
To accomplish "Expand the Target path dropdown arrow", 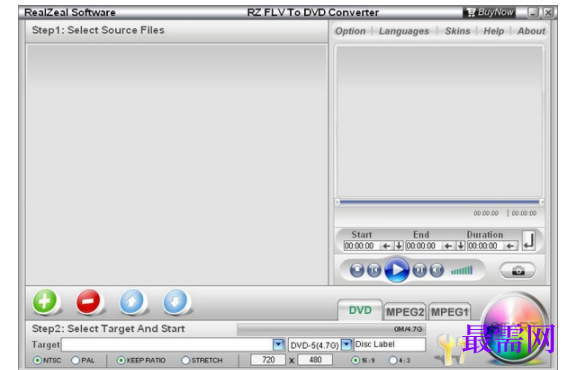I will tap(278, 344).
